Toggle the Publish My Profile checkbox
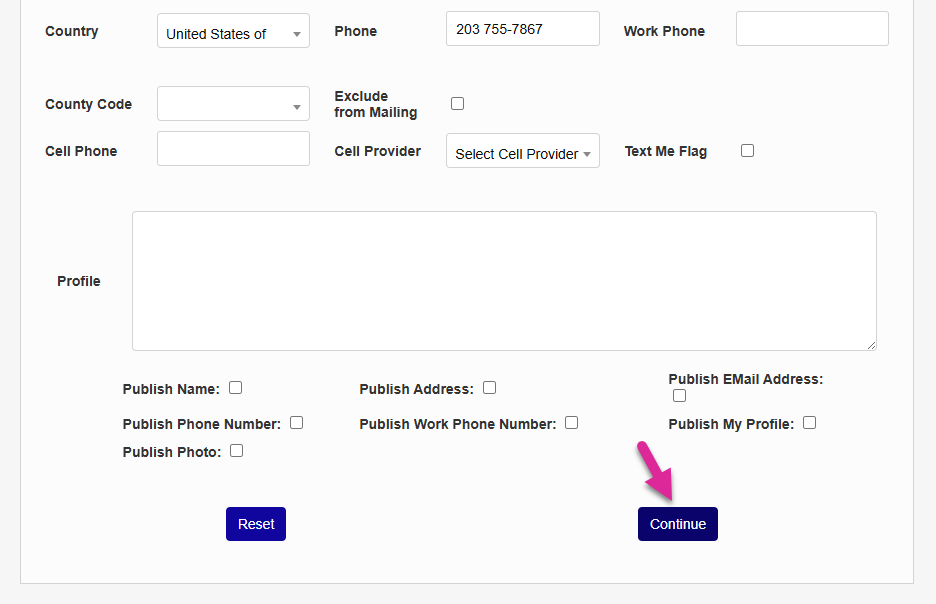Image resolution: width=936 pixels, height=604 pixels. tap(810, 423)
